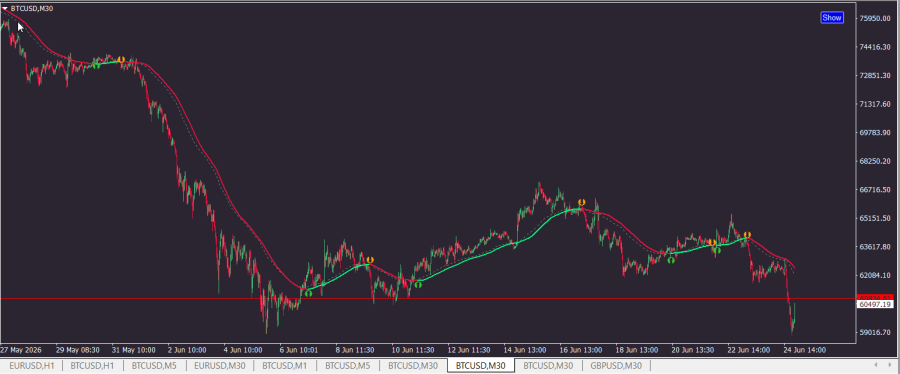Viewport: 900px width, 374px height.
Task: Switch to the EURUSD,H1 chart tab
Action: tap(32, 365)
